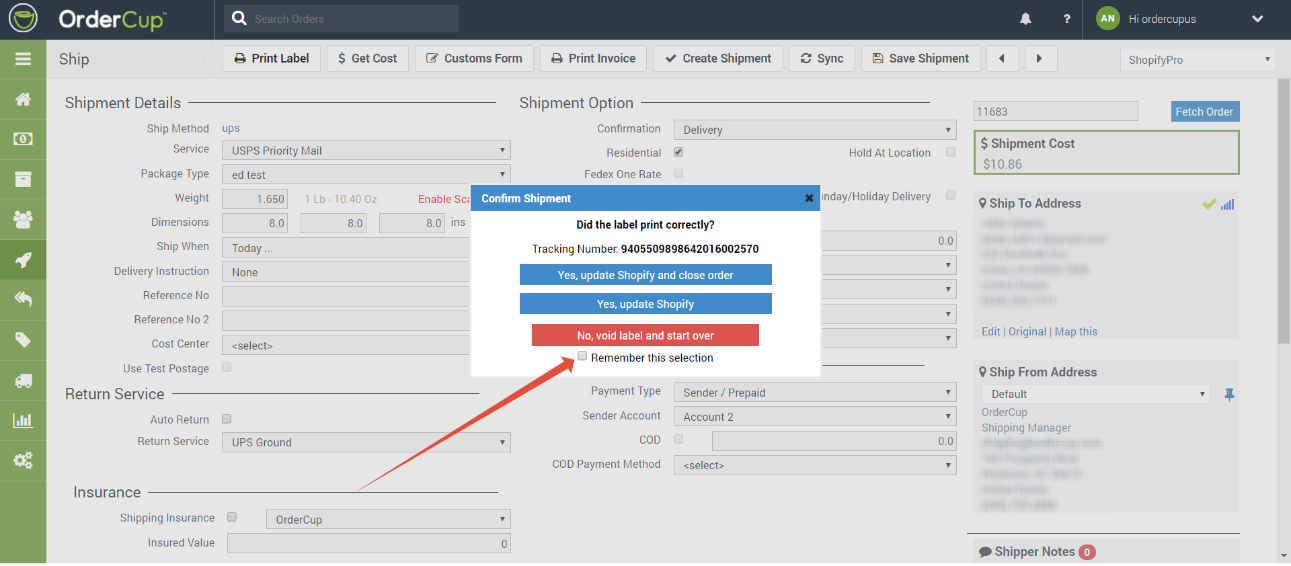Click Print Invoice toolbar button
The width and height of the screenshot is (1291, 566).
tap(594, 59)
